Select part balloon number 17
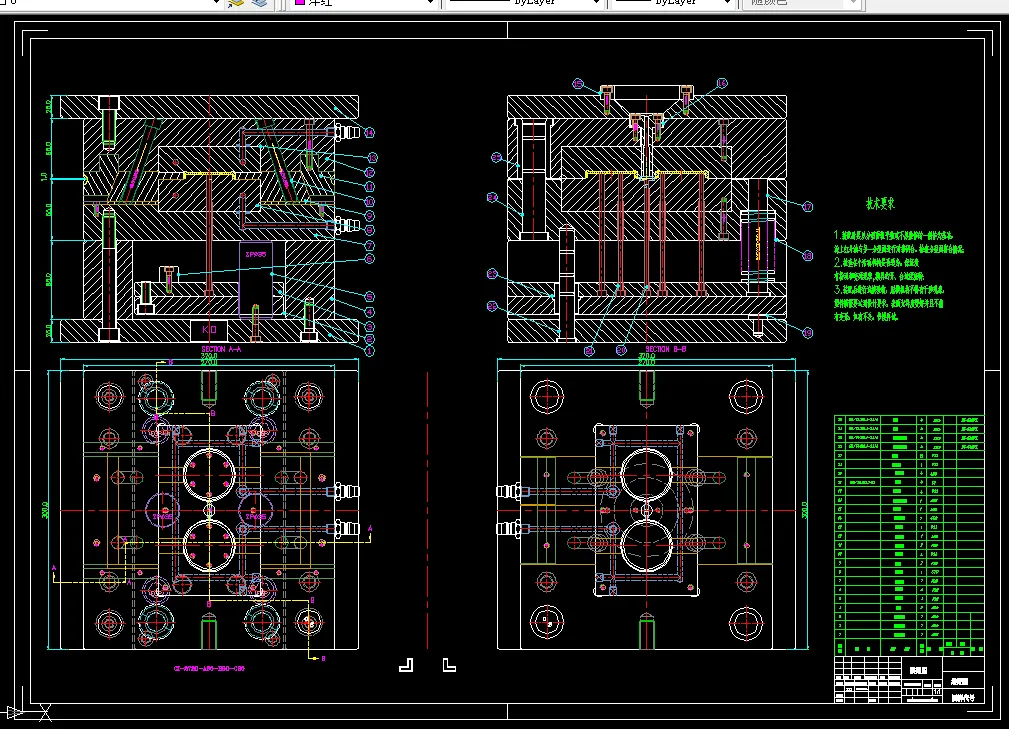The image size is (1009, 729). click(808, 207)
